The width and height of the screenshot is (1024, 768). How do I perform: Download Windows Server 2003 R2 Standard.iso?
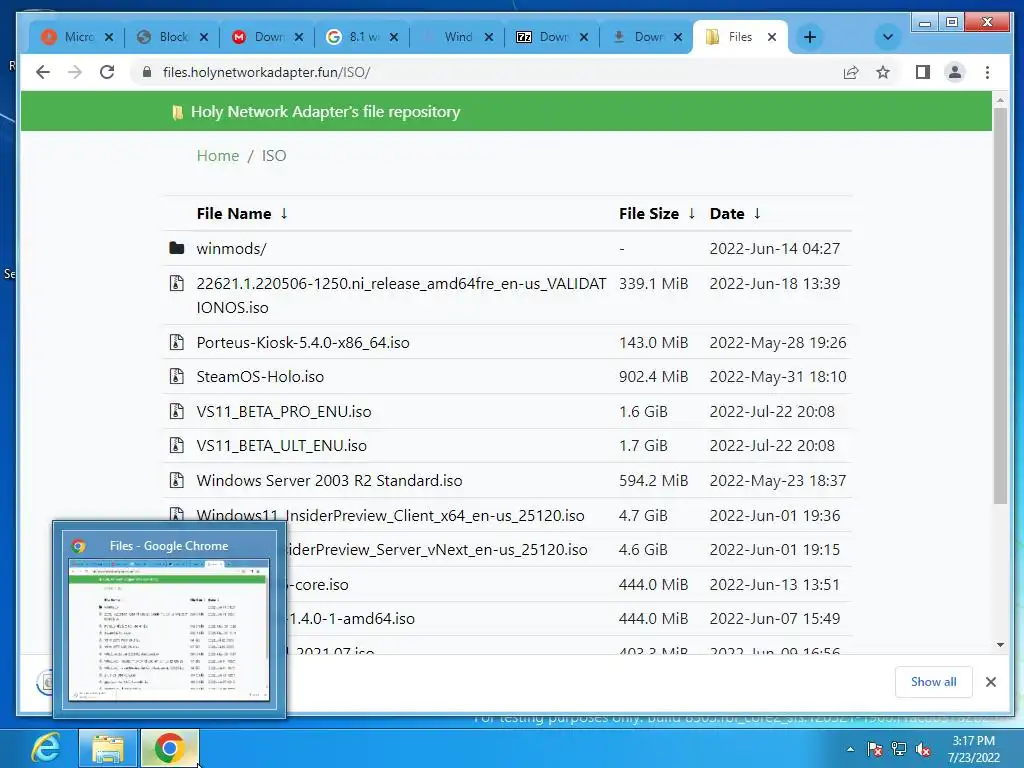click(329, 481)
